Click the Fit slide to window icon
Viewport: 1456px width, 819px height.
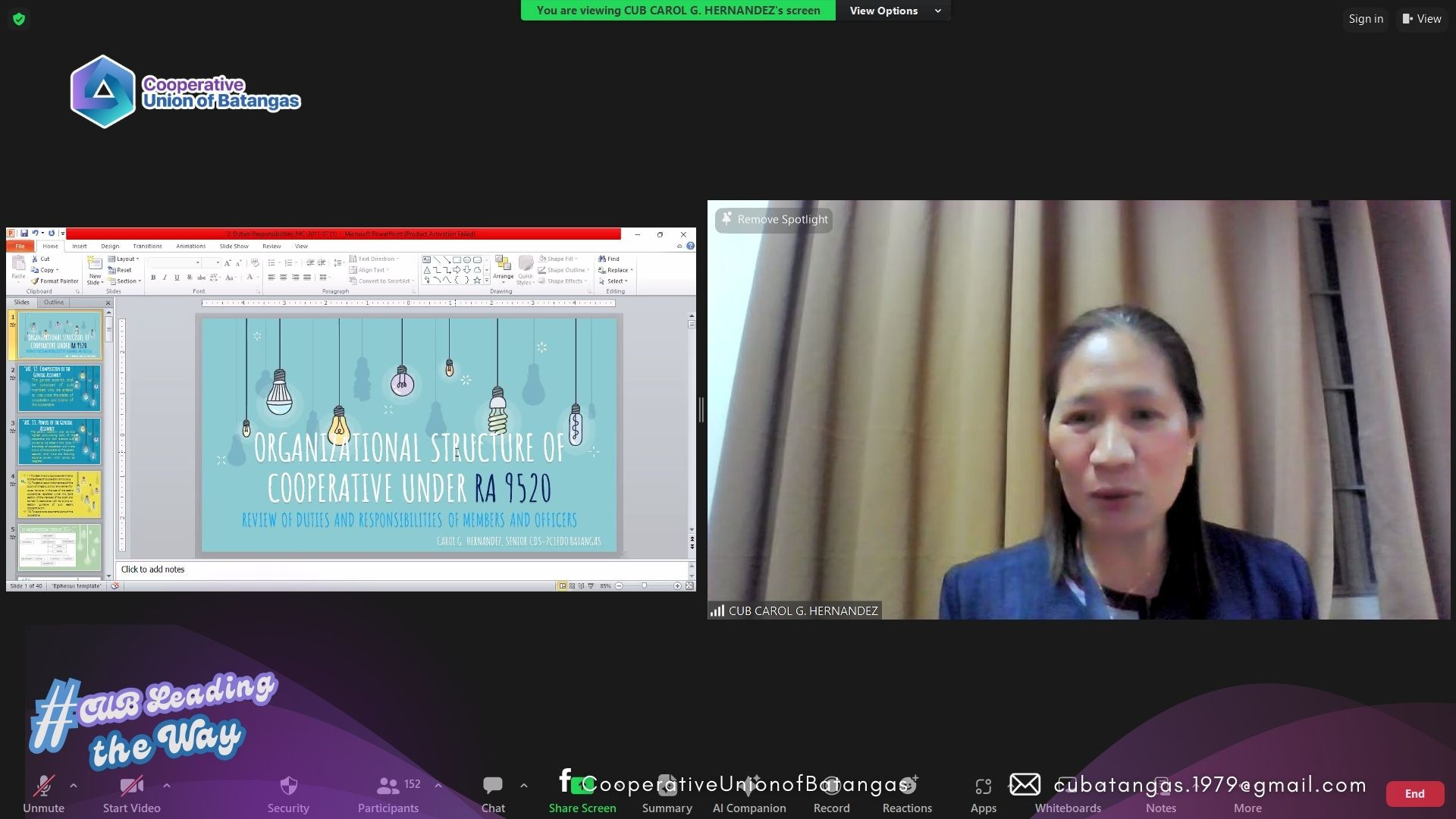689,585
